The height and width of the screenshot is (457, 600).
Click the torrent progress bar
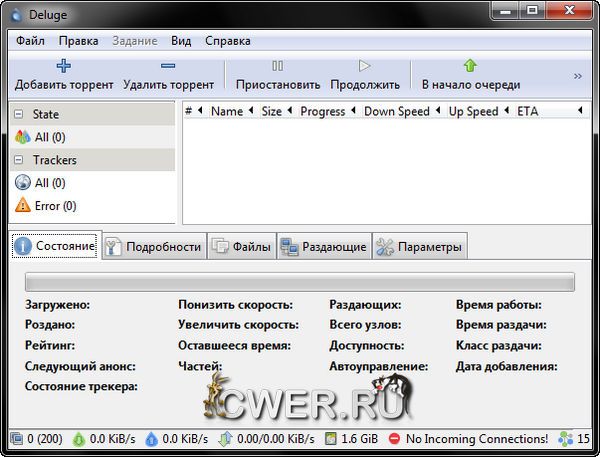click(x=299, y=282)
